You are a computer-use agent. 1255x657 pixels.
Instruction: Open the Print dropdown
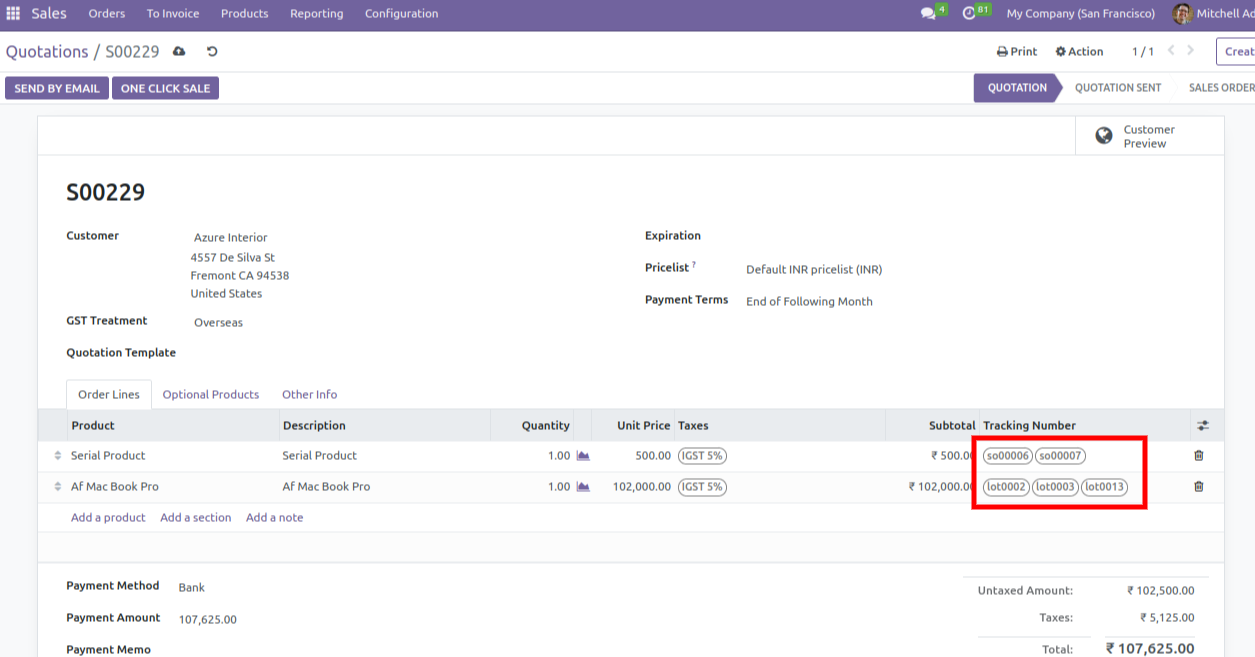tap(1017, 52)
